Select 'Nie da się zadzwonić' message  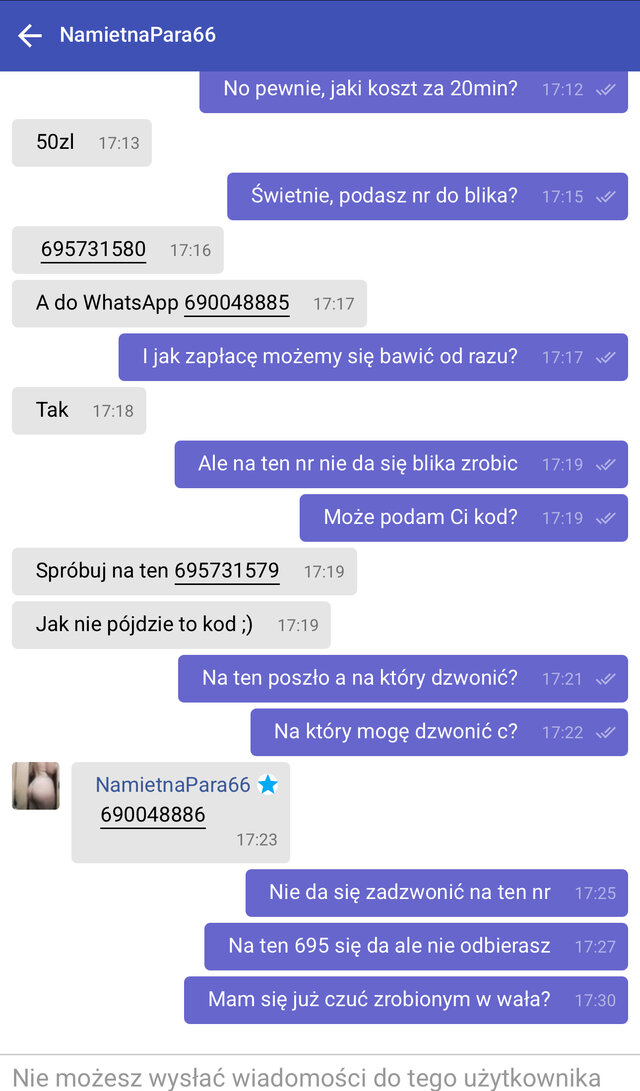pos(437,893)
